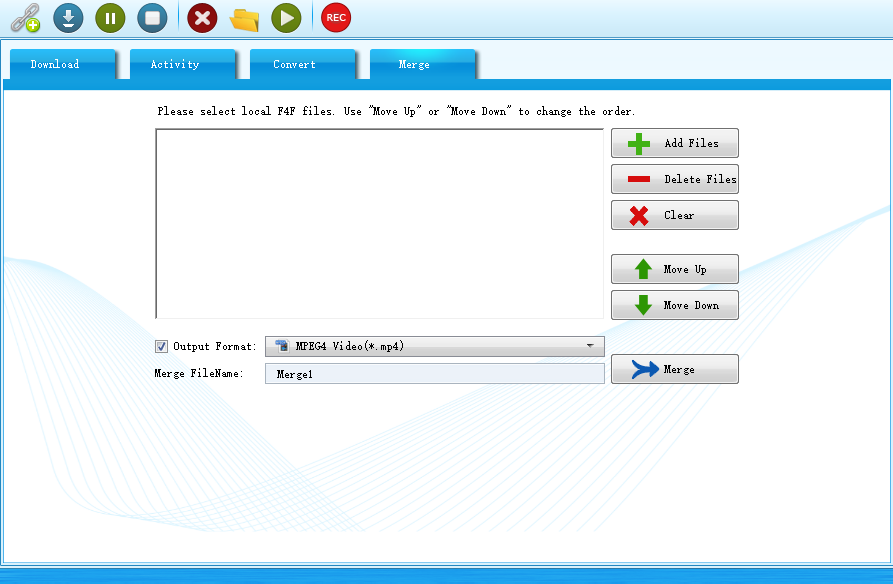Select the Merge tab
This screenshot has width=893, height=584.
pyautogui.click(x=423, y=64)
